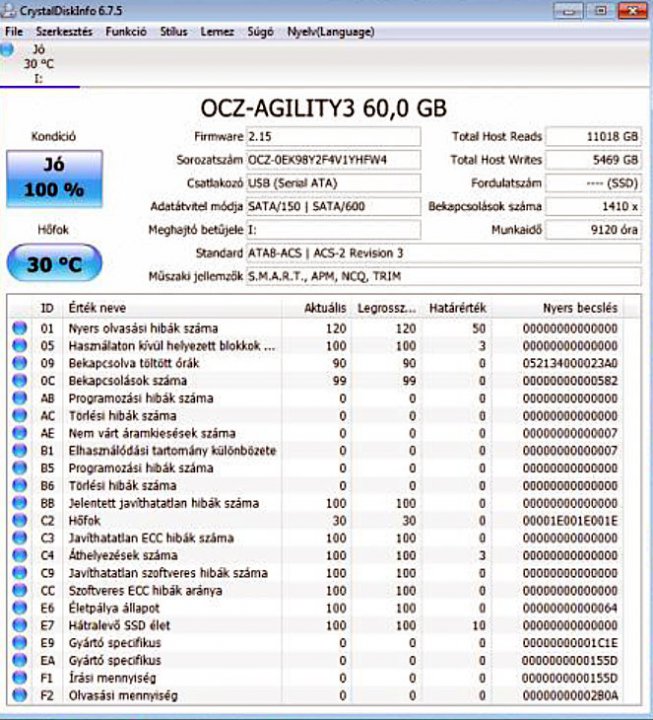This screenshot has height=720, width=653.
Task: Click the Fordulatszám (SSD) value
Action: pyautogui.click(x=593, y=183)
